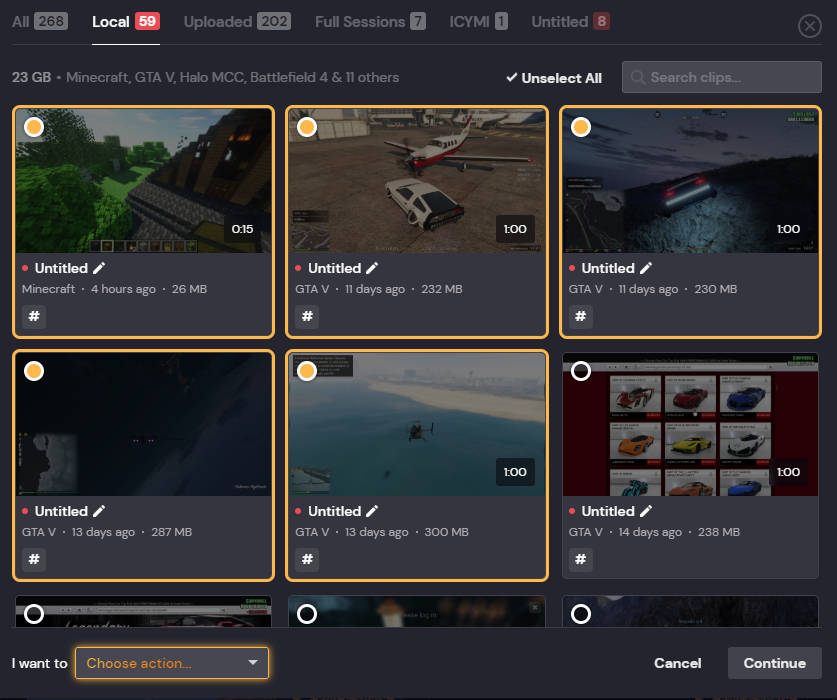Open the dark GTA V 287 MB thumbnail
Image resolution: width=837 pixels, height=700 pixels.
click(144, 424)
